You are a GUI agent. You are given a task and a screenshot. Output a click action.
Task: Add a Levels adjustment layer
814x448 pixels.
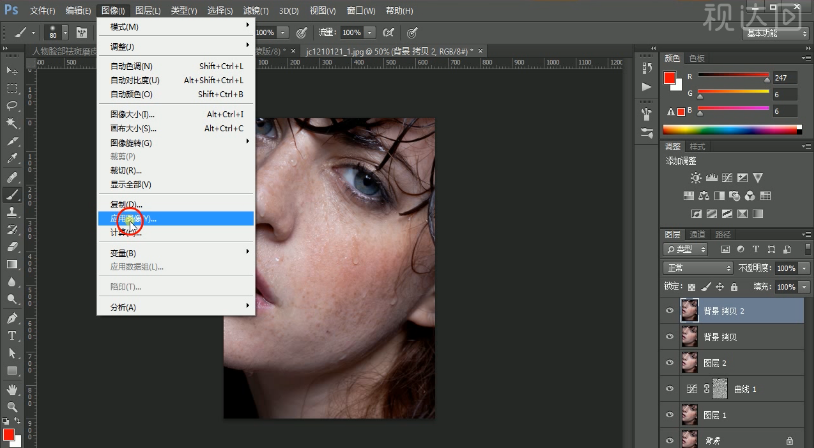tap(712, 178)
